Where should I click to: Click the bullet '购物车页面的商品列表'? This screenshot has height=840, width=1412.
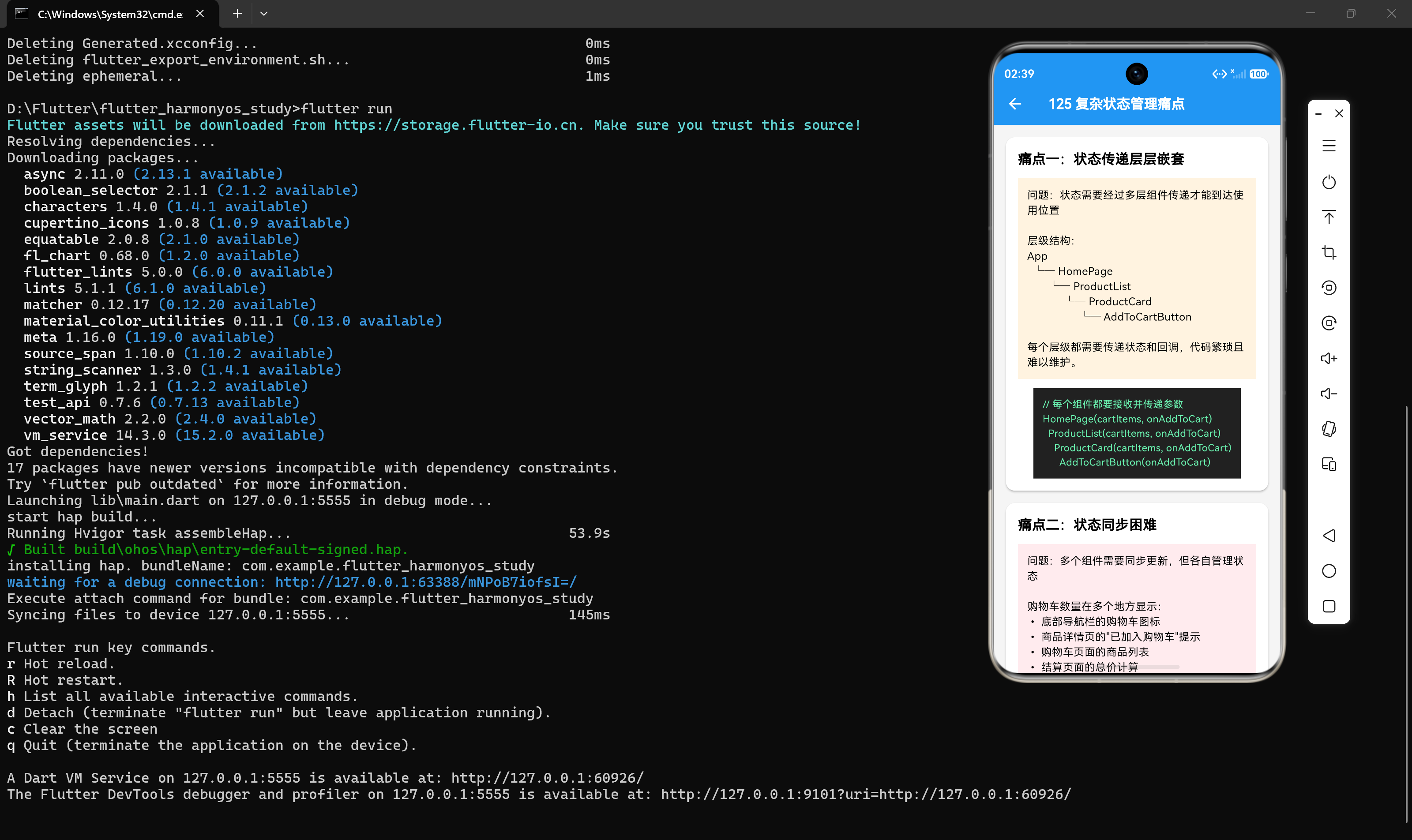[1095, 652]
